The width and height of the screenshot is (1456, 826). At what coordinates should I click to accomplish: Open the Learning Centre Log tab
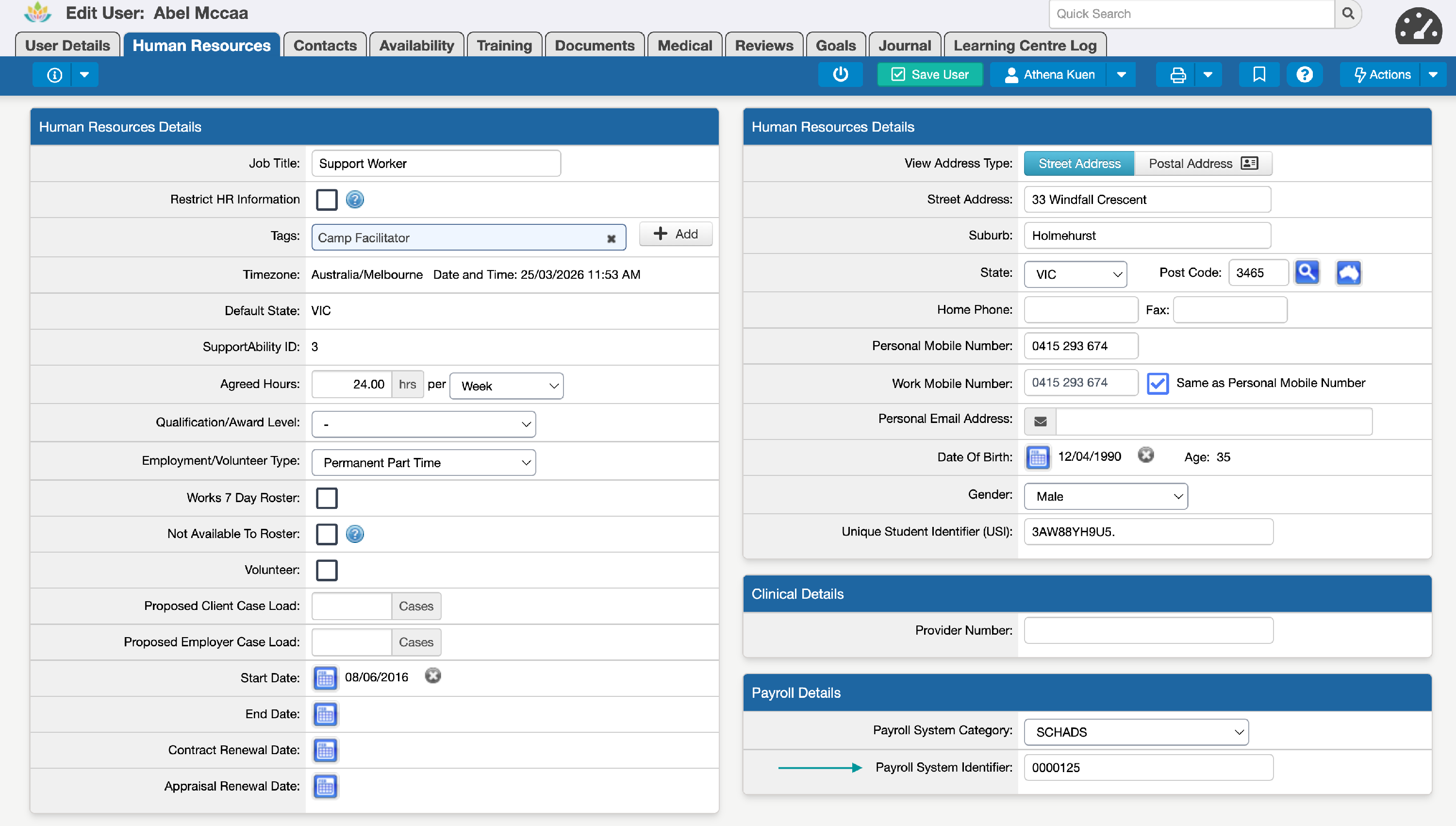pyautogui.click(x=1025, y=45)
